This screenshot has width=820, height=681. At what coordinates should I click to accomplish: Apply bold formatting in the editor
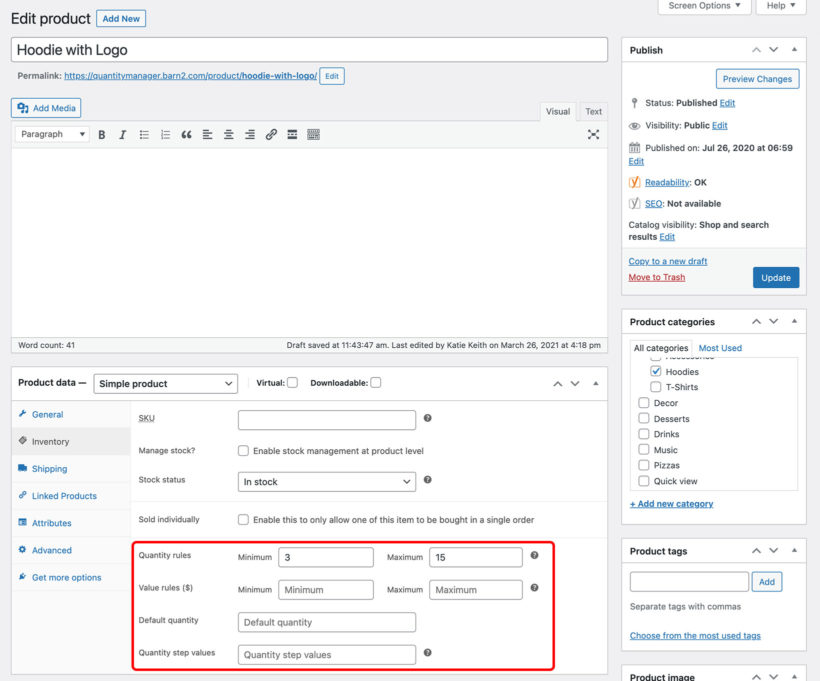click(x=102, y=134)
